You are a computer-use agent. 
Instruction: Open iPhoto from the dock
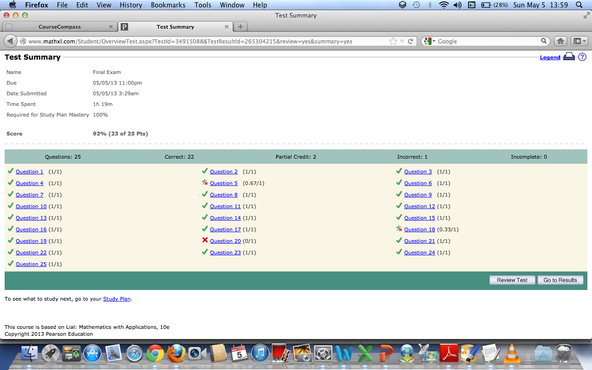[x=302, y=353]
